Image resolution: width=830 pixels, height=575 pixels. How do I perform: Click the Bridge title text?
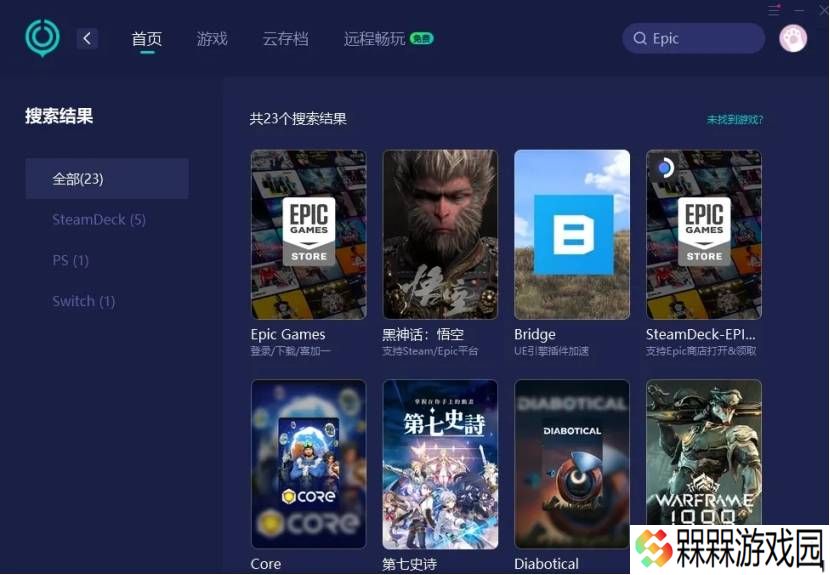pyautogui.click(x=535, y=335)
